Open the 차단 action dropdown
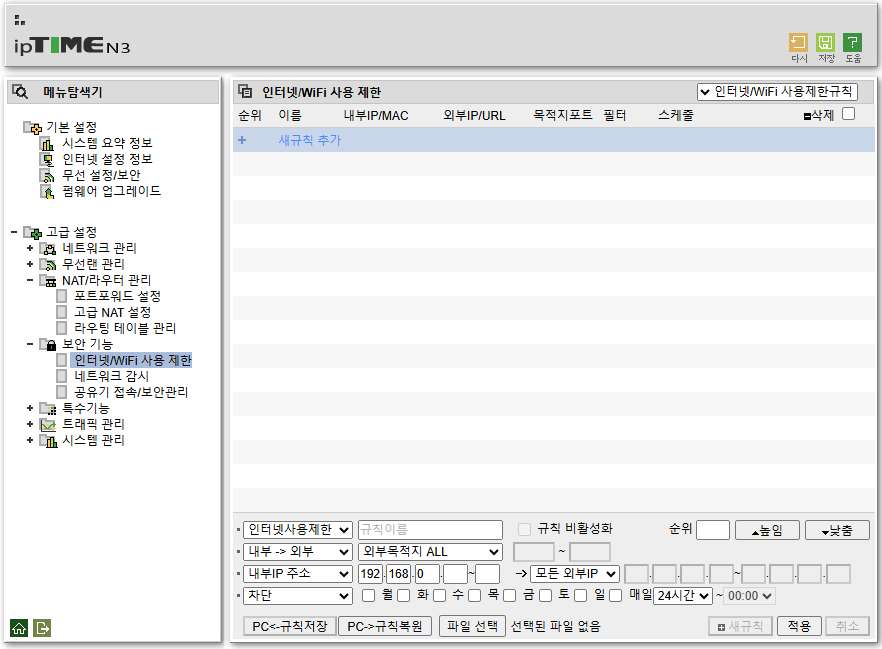The width and height of the screenshot is (882, 649). pos(298,596)
